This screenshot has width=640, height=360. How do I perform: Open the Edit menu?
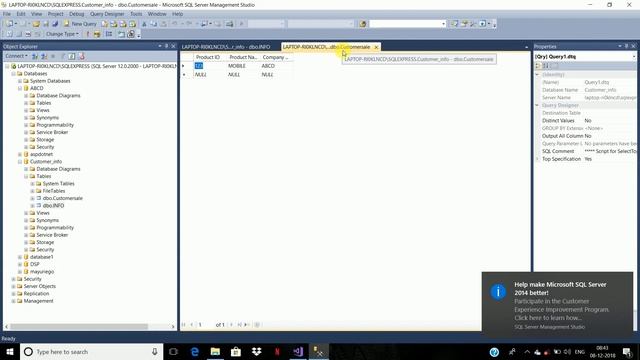click(x=21, y=14)
